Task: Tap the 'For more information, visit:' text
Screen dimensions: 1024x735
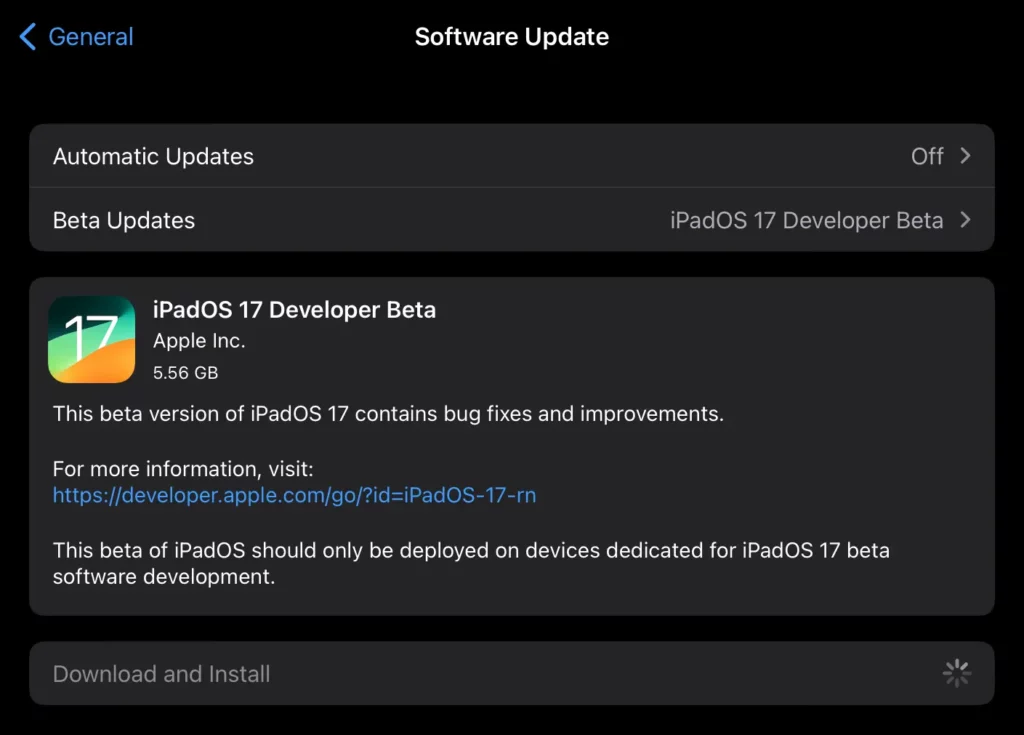Action: tap(184, 469)
